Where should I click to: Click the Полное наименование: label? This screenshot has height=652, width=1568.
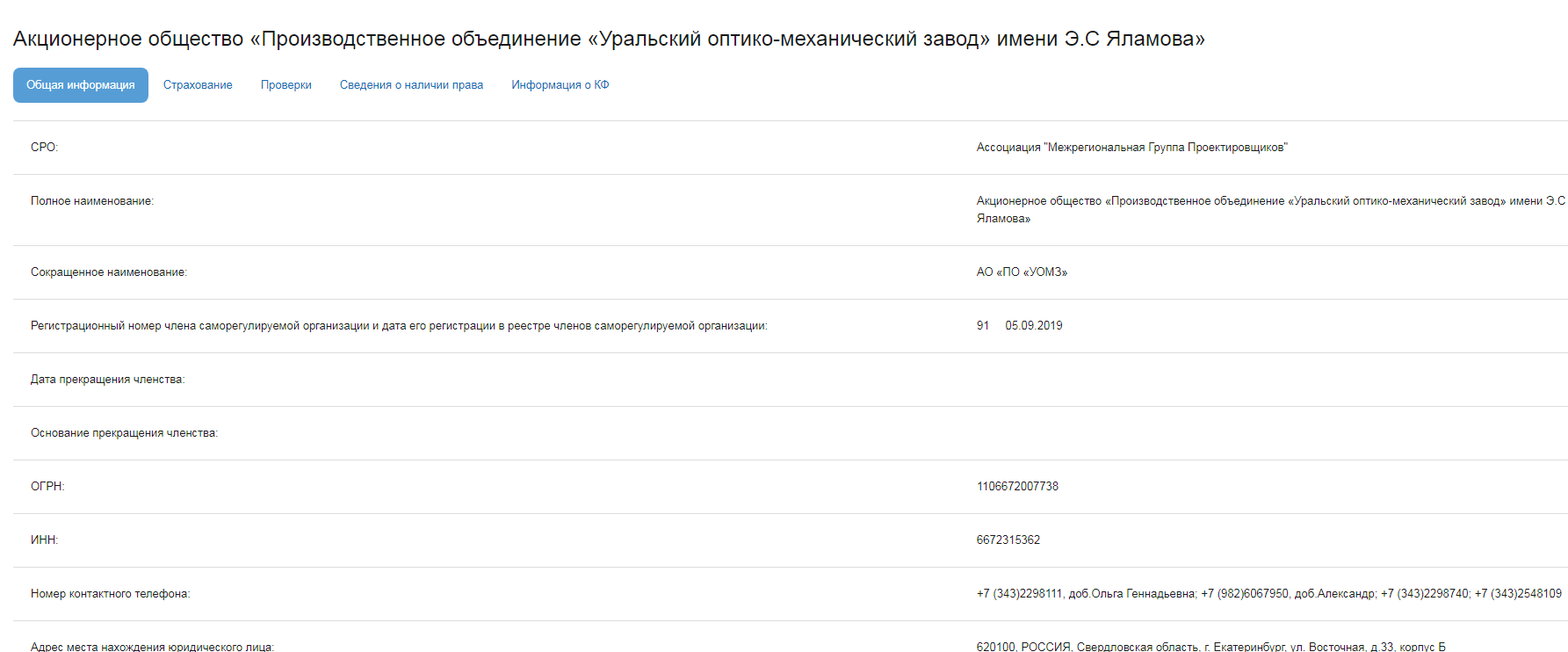coord(92,201)
